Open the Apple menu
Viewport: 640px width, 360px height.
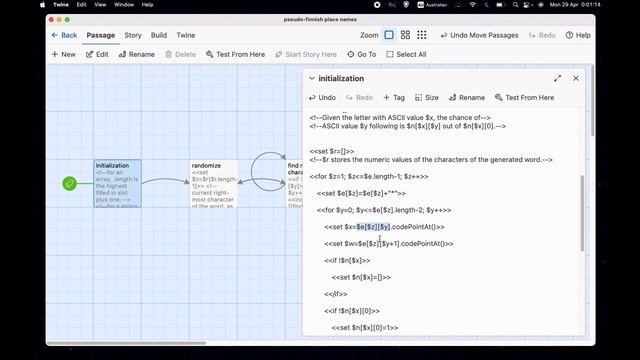coord(42,5)
